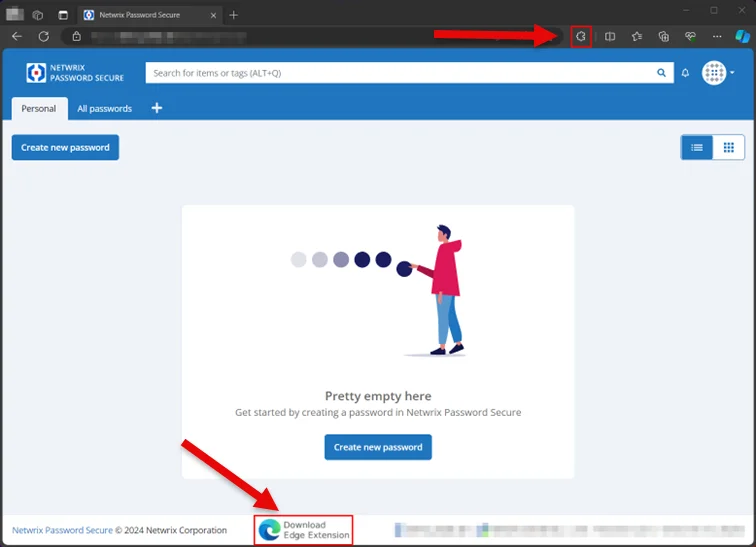Screen dimensions: 756x547
Task: Expand the user avatar dropdown arrow
Action: [732, 73]
